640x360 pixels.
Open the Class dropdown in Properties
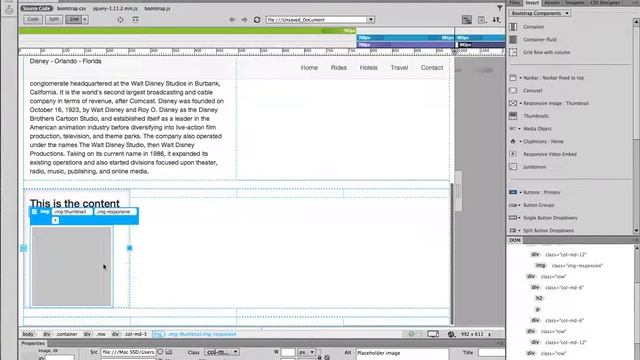[x=222, y=352]
